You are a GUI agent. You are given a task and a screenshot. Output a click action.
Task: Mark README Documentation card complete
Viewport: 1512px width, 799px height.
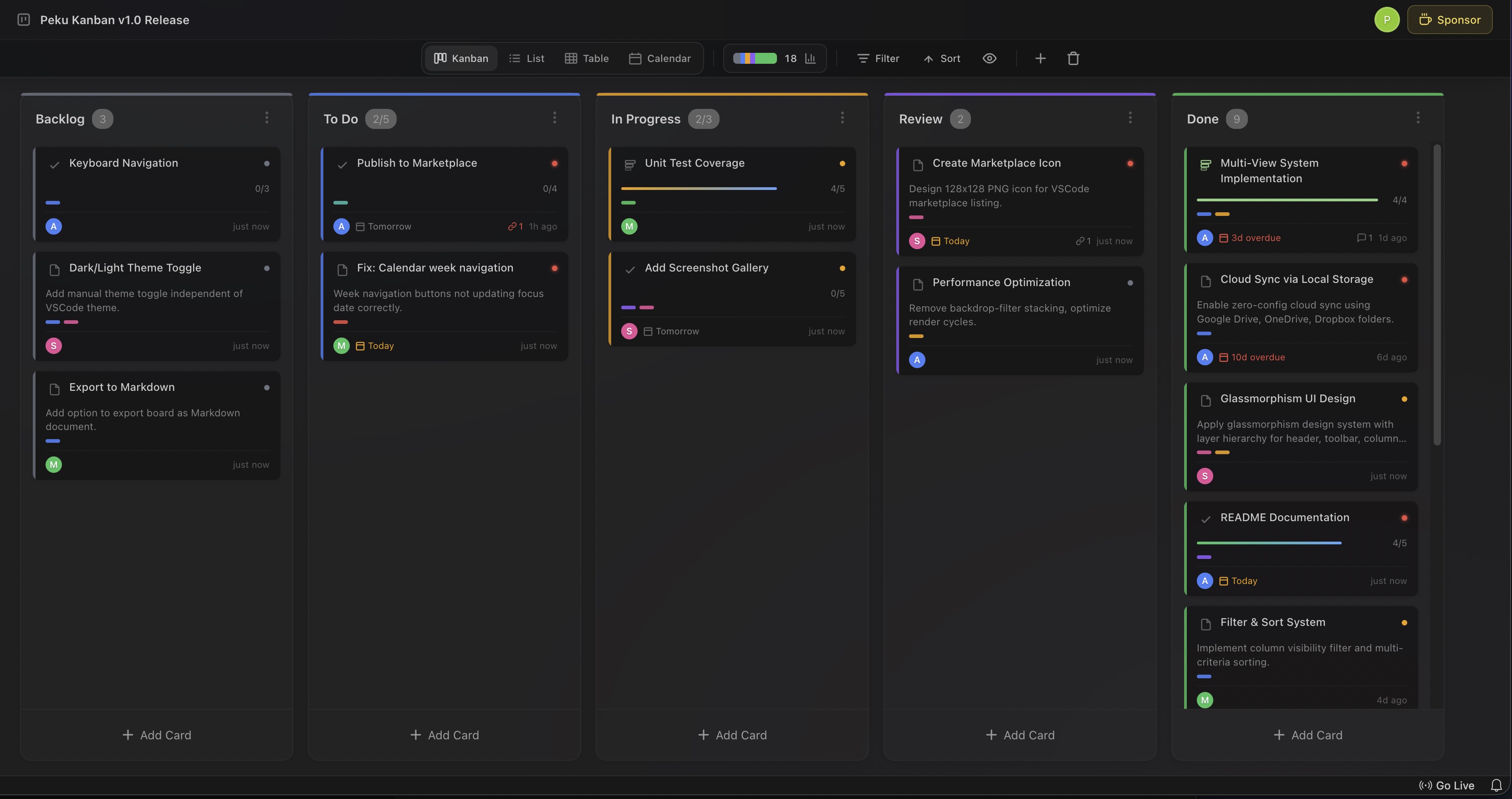tap(1206, 520)
